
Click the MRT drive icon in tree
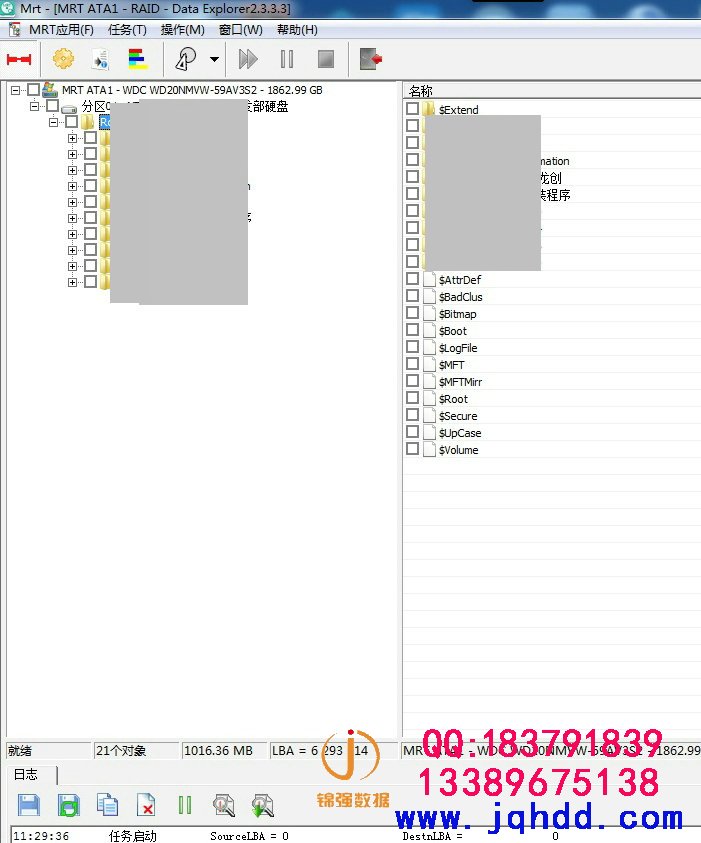click(x=50, y=90)
